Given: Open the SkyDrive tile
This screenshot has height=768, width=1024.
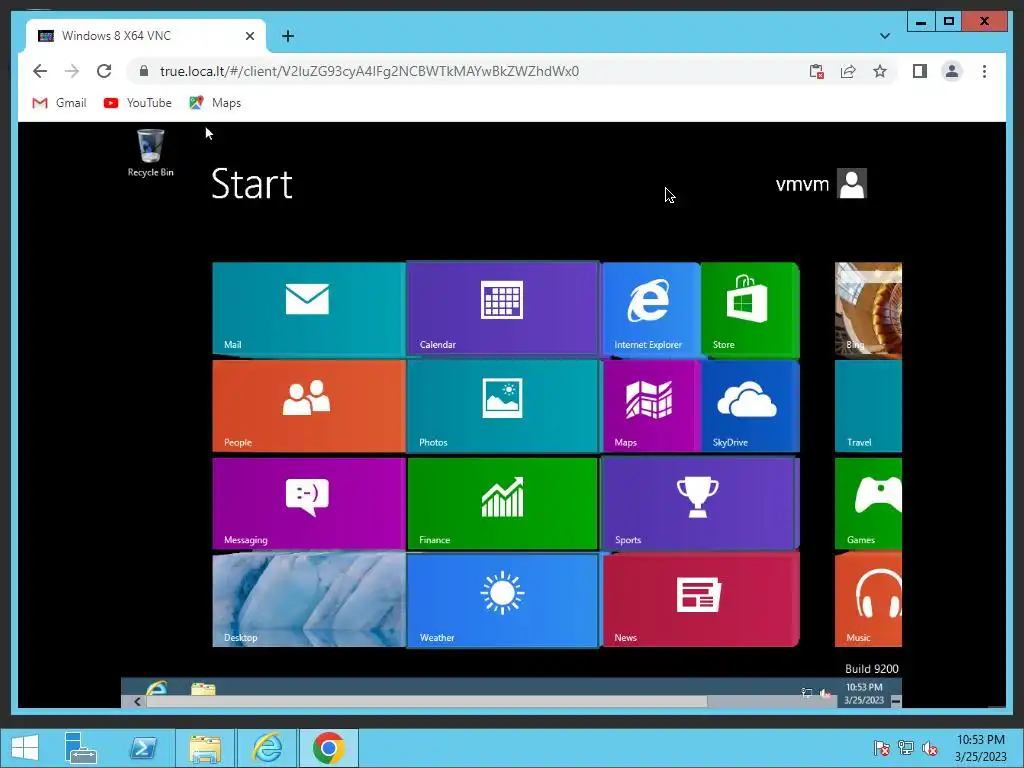Looking at the screenshot, I should (750, 406).
